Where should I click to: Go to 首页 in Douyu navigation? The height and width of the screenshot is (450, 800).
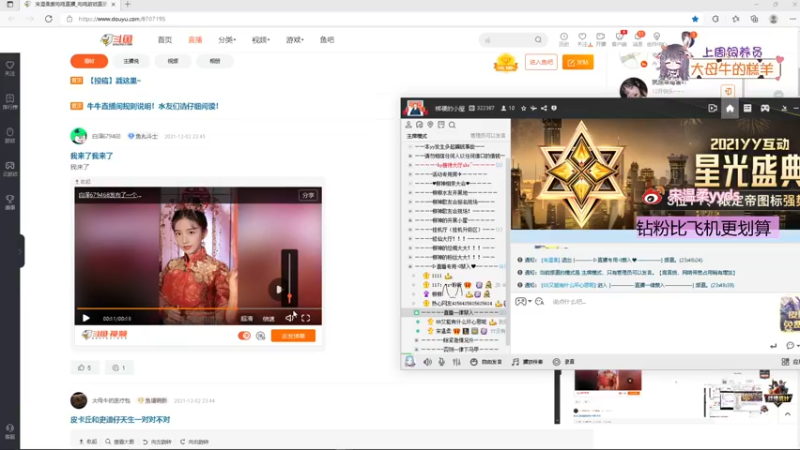(x=165, y=40)
